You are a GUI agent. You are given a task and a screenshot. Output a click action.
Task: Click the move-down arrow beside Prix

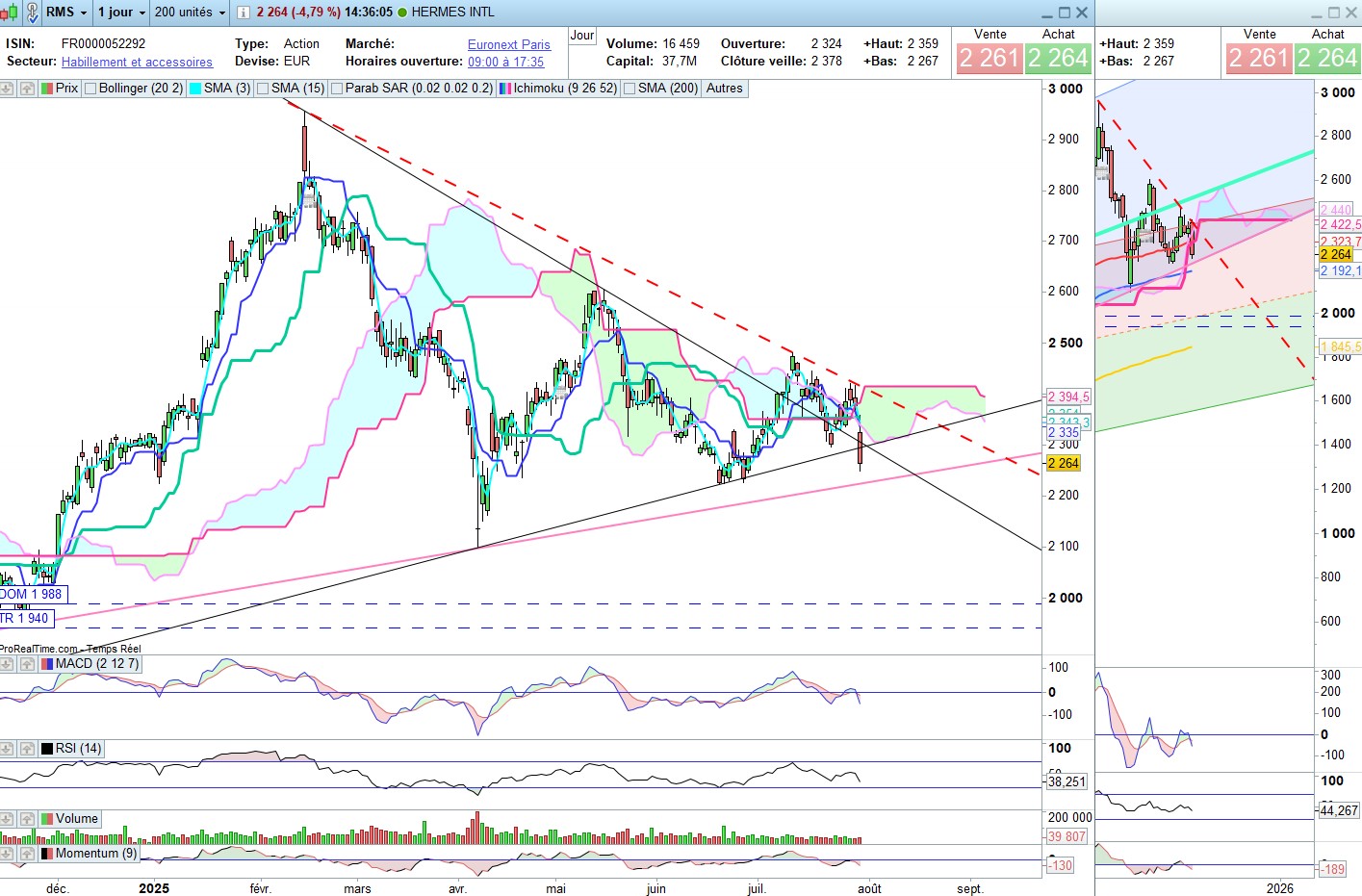point(8,89)
